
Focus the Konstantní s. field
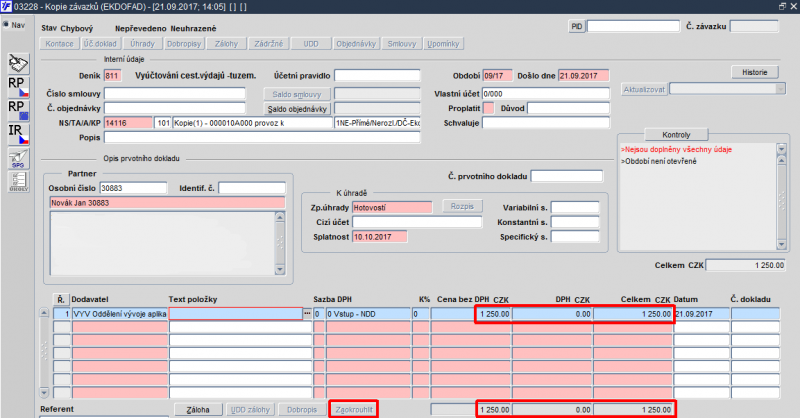point(575,222)
